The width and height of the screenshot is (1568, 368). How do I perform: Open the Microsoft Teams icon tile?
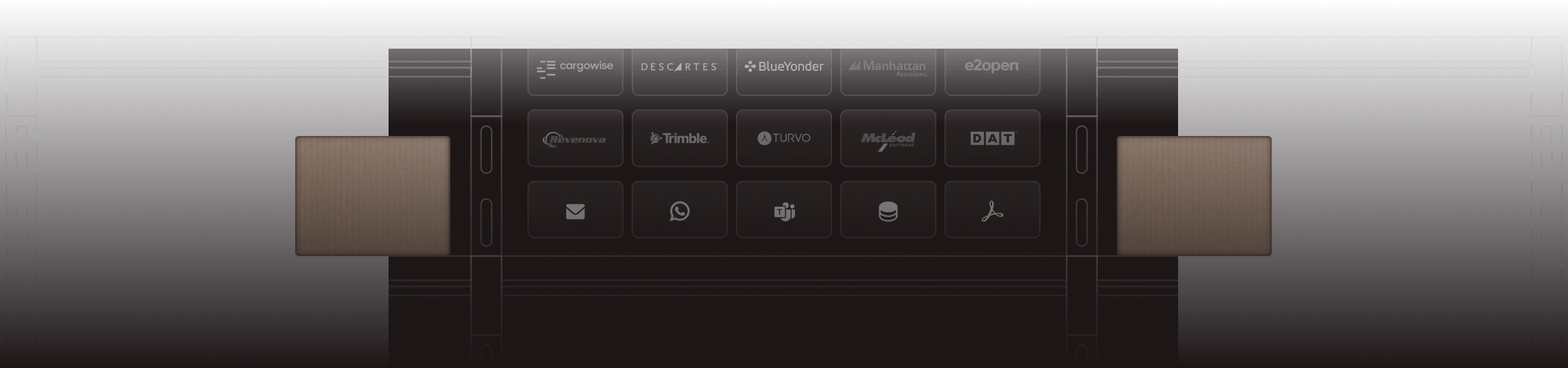(x=784, y=209)
